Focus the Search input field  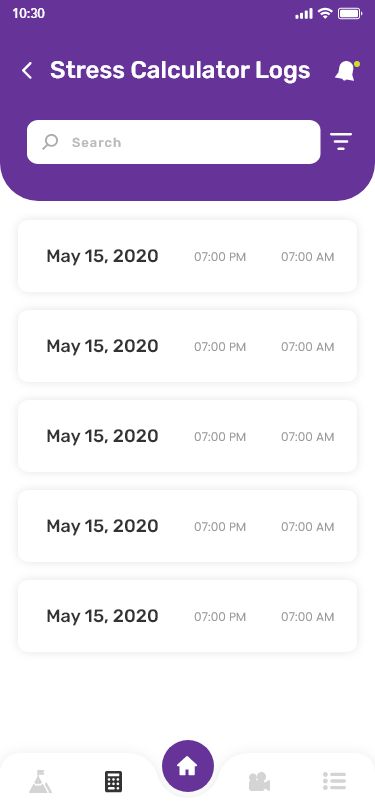click(174, 142)
